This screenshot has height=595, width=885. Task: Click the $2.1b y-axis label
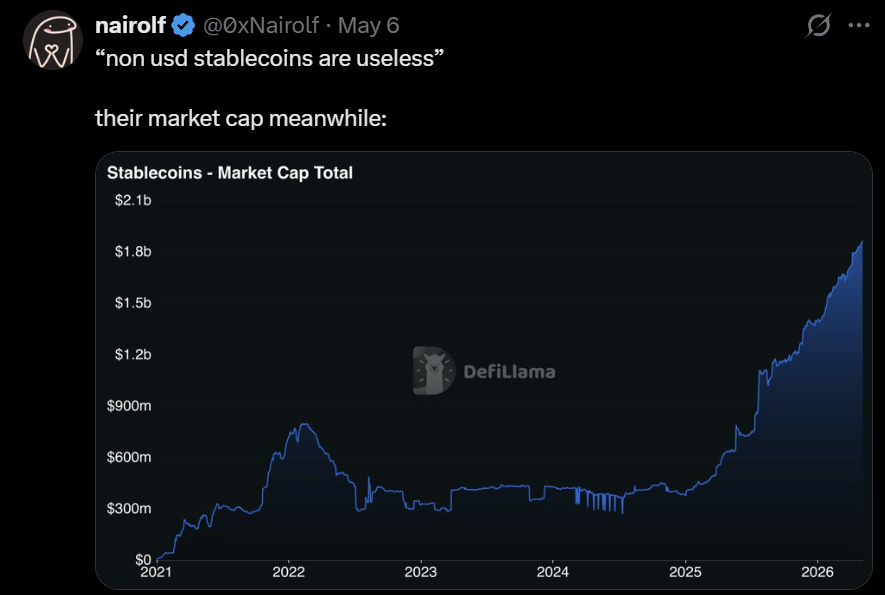click(133, 200)
